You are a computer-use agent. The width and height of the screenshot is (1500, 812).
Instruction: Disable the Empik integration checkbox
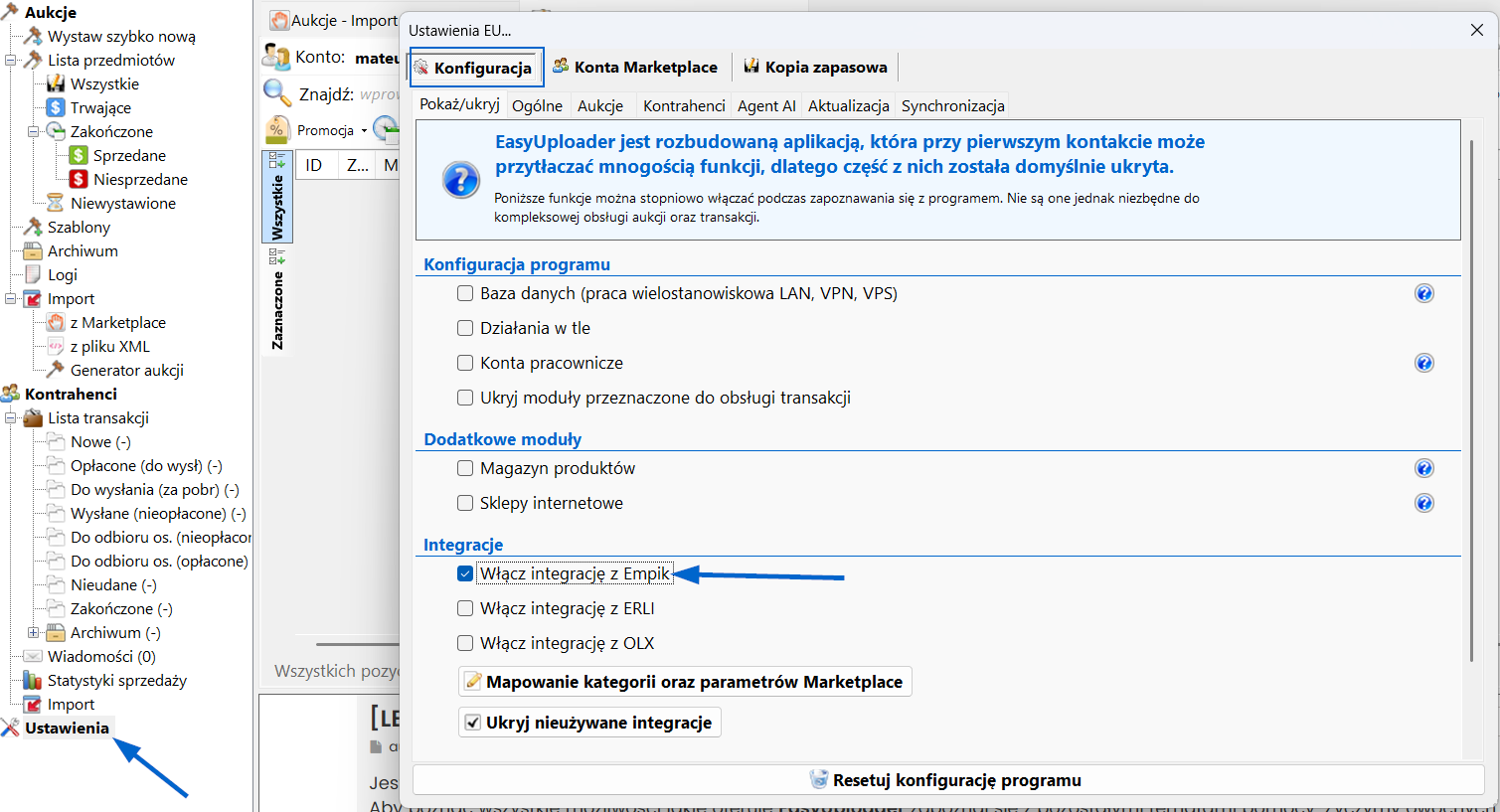coord(465,573)
